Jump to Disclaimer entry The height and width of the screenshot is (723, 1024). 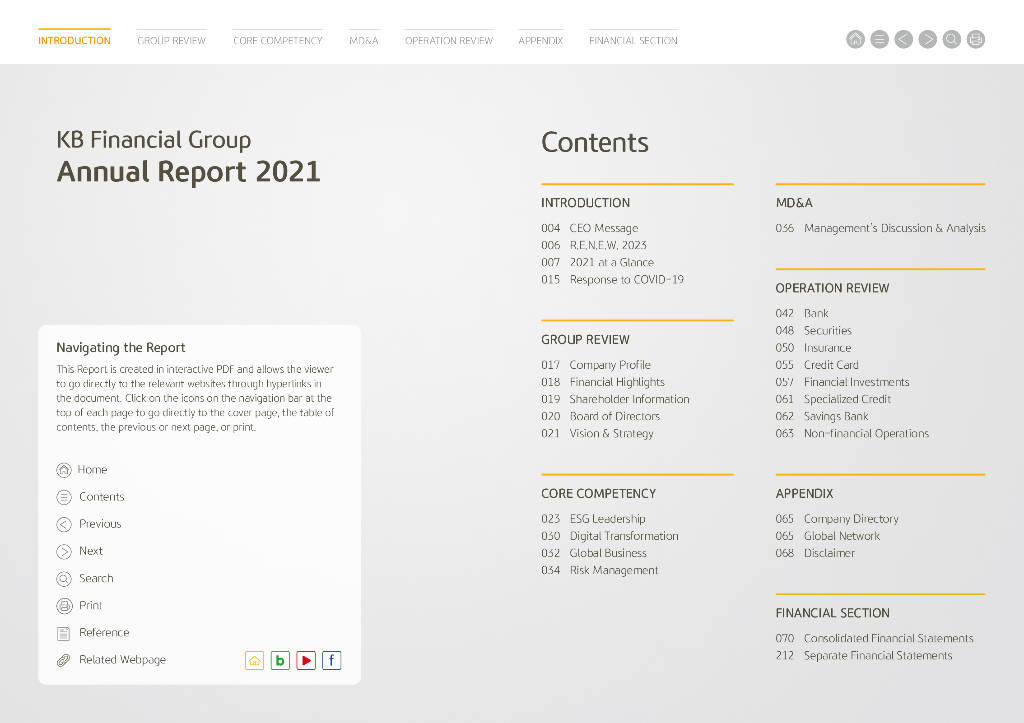tap(815, 553)
